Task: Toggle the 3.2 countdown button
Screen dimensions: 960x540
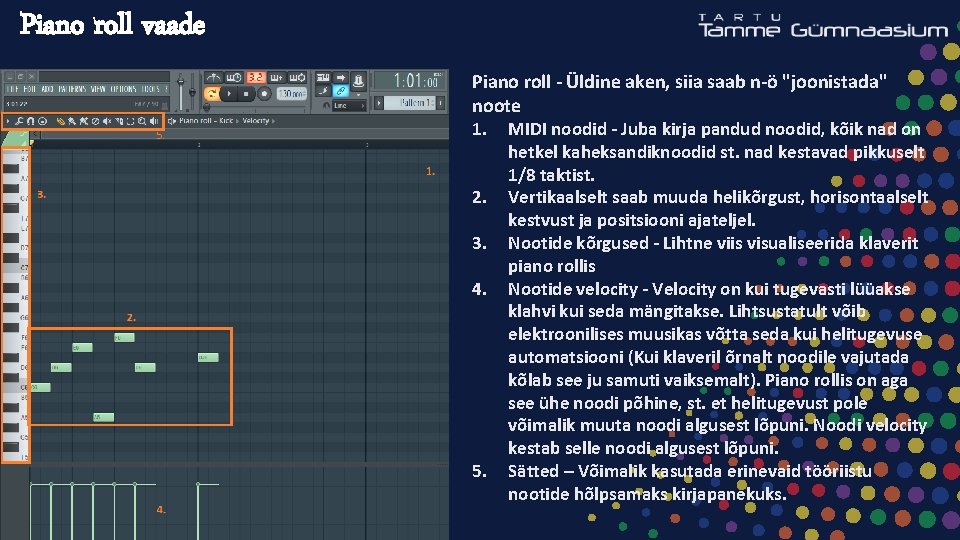Action: pyautogui.click(x=257, y=78)
